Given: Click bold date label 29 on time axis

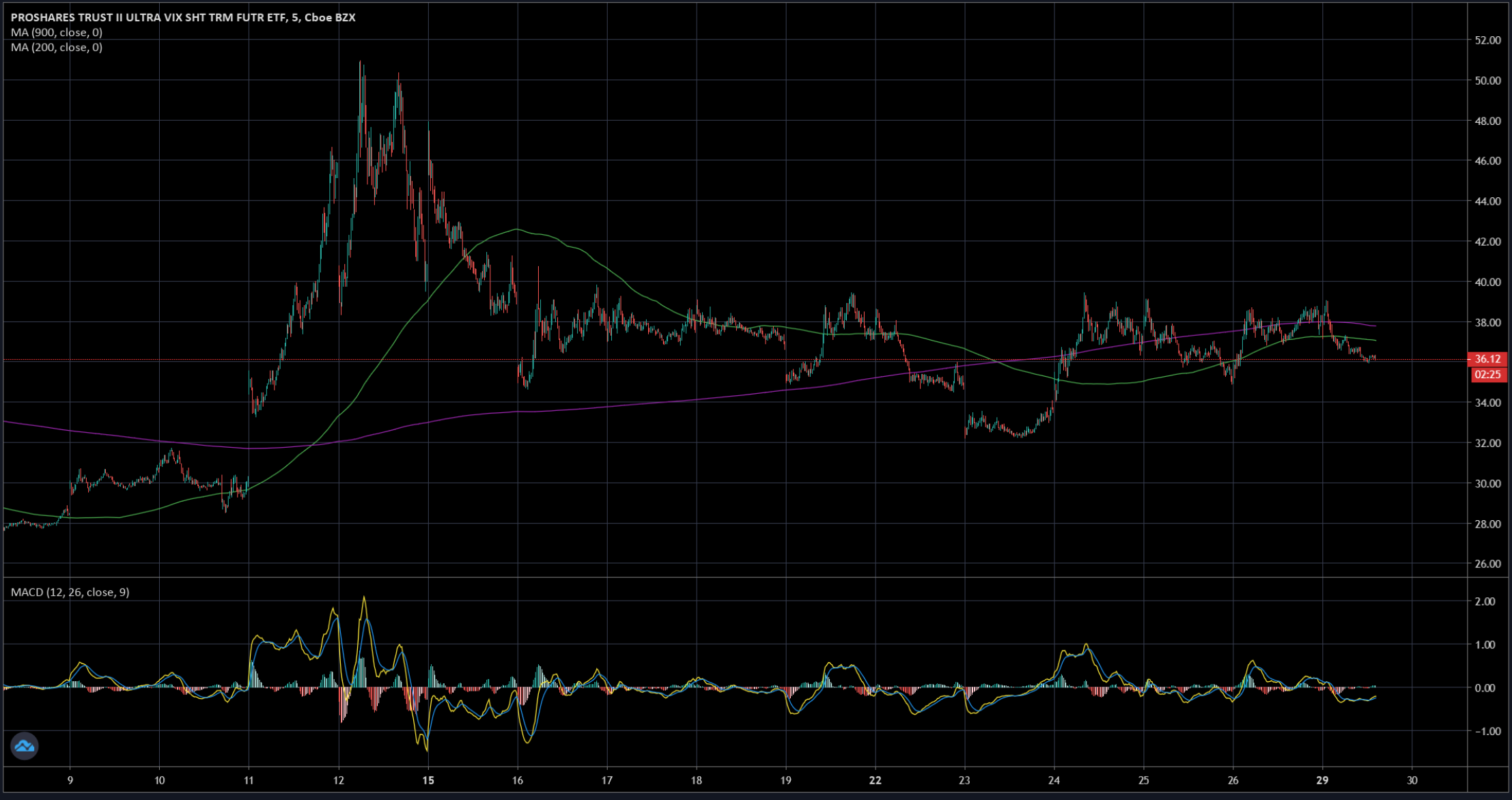Looking at the screenshot, I should [1323, 781].
